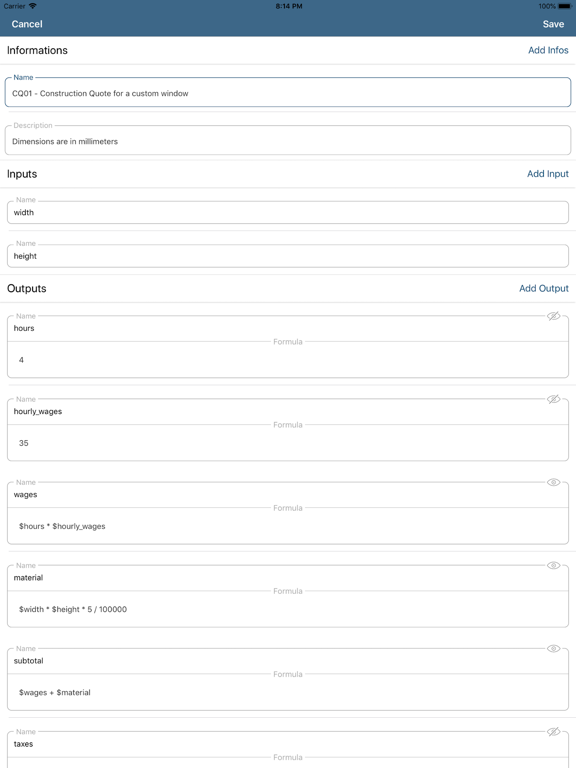576x768 pixels.
Task: Tap the Informations section header
Action: coord(37,50)
